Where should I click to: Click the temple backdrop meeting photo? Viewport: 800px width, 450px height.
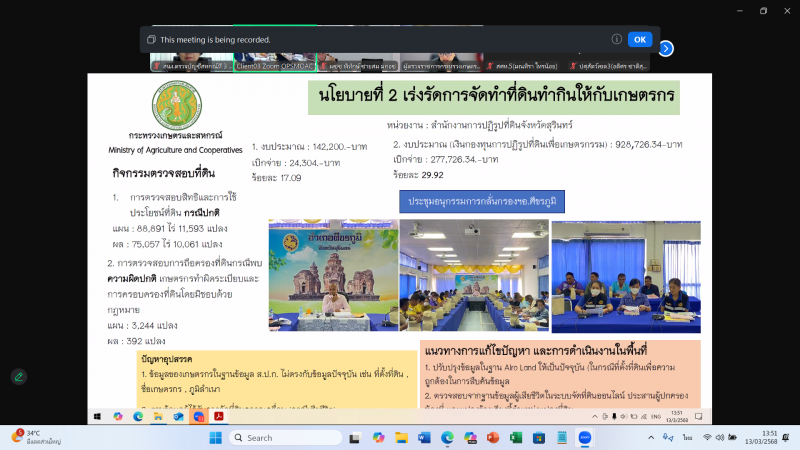tap(334, 276)
